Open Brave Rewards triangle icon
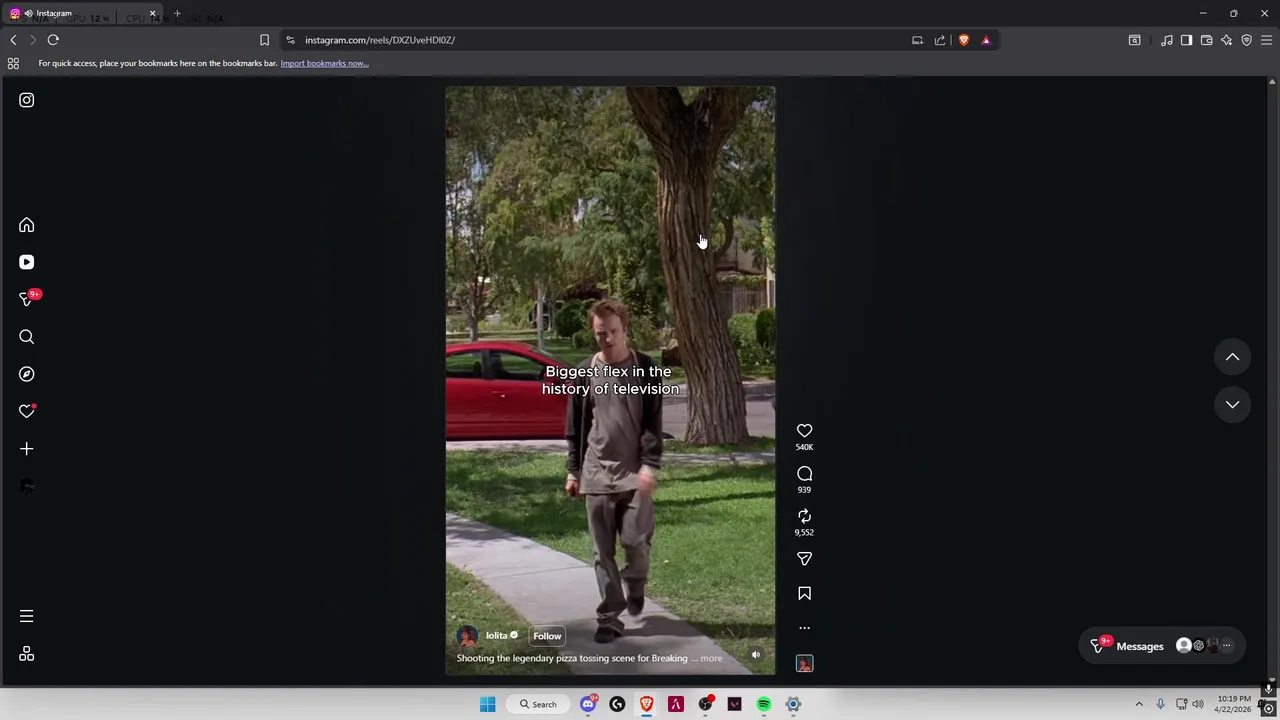The width and height of the screenshot is (1280, 720). [986, 40]
